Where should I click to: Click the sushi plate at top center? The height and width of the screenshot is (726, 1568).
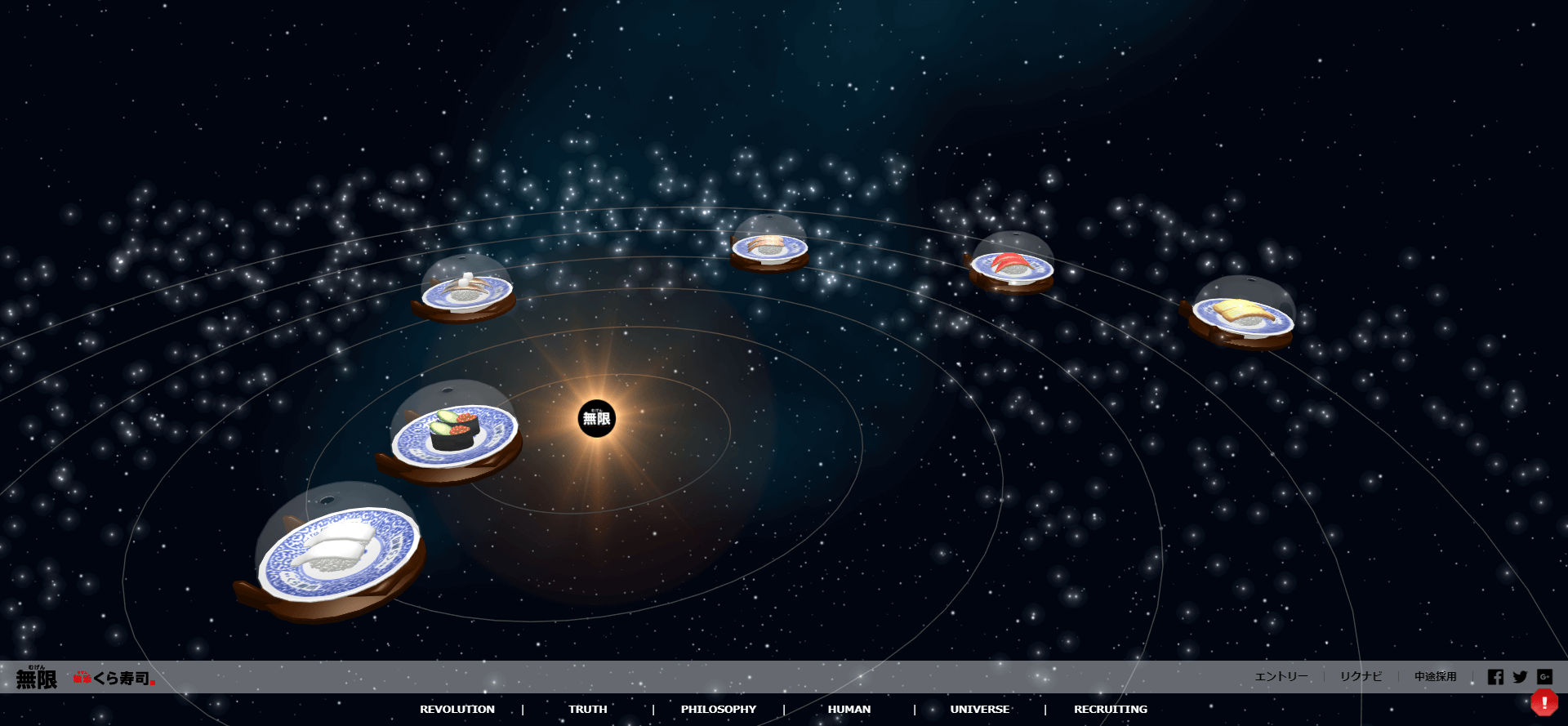[x=769, y=247]
